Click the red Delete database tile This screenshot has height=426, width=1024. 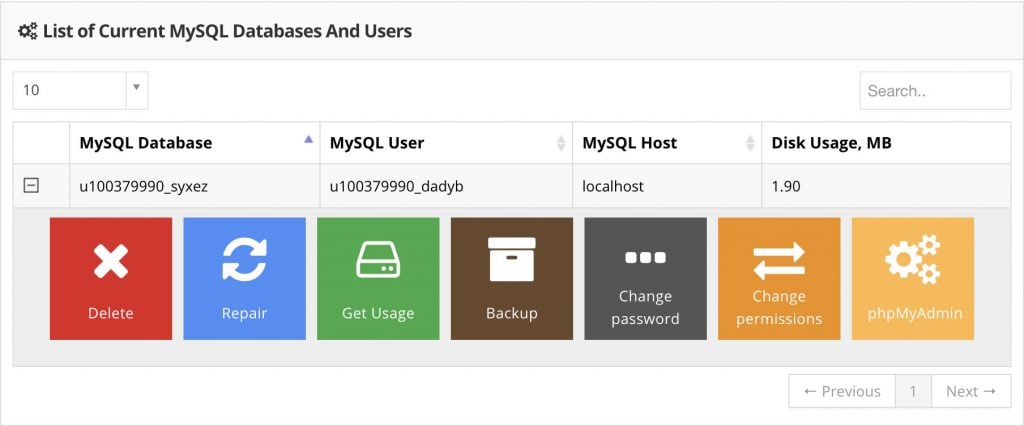[x=110, y=278]
